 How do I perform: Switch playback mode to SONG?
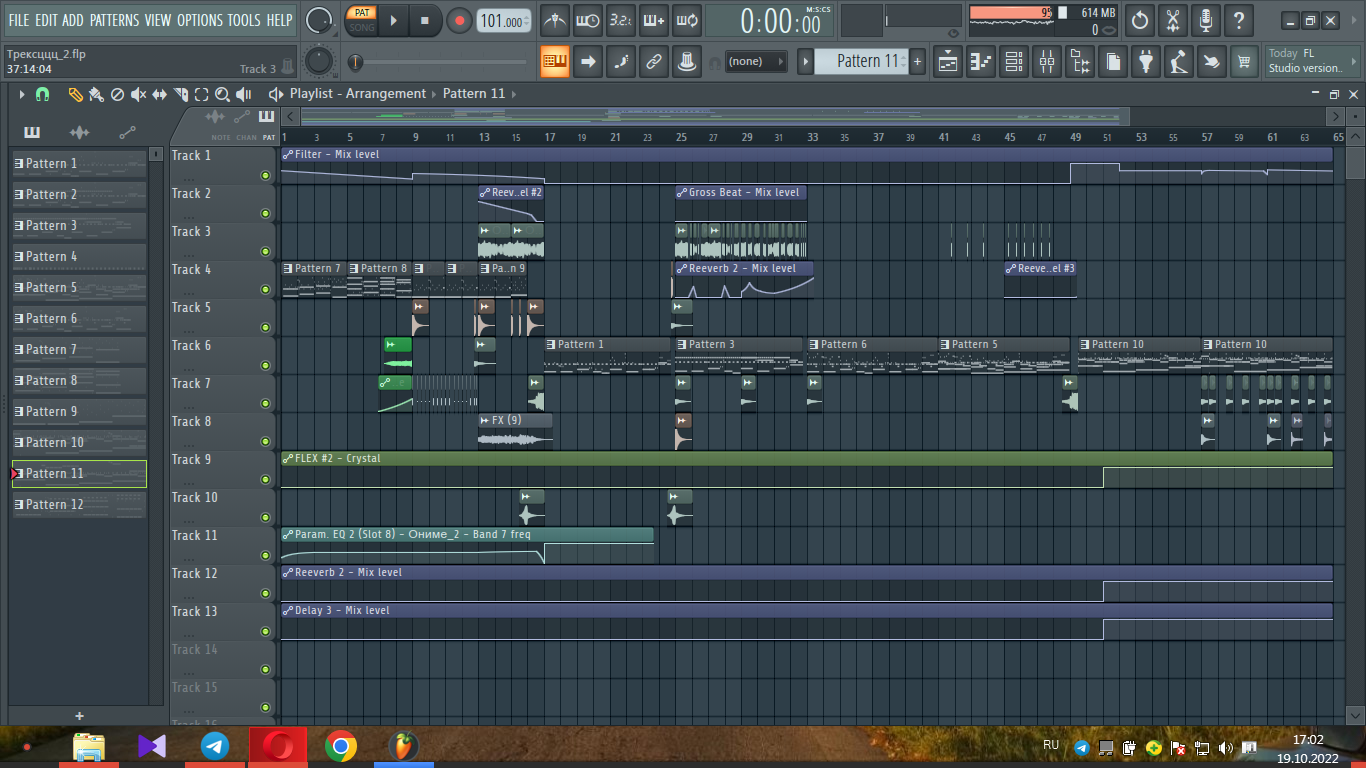(x=361, y=28)
